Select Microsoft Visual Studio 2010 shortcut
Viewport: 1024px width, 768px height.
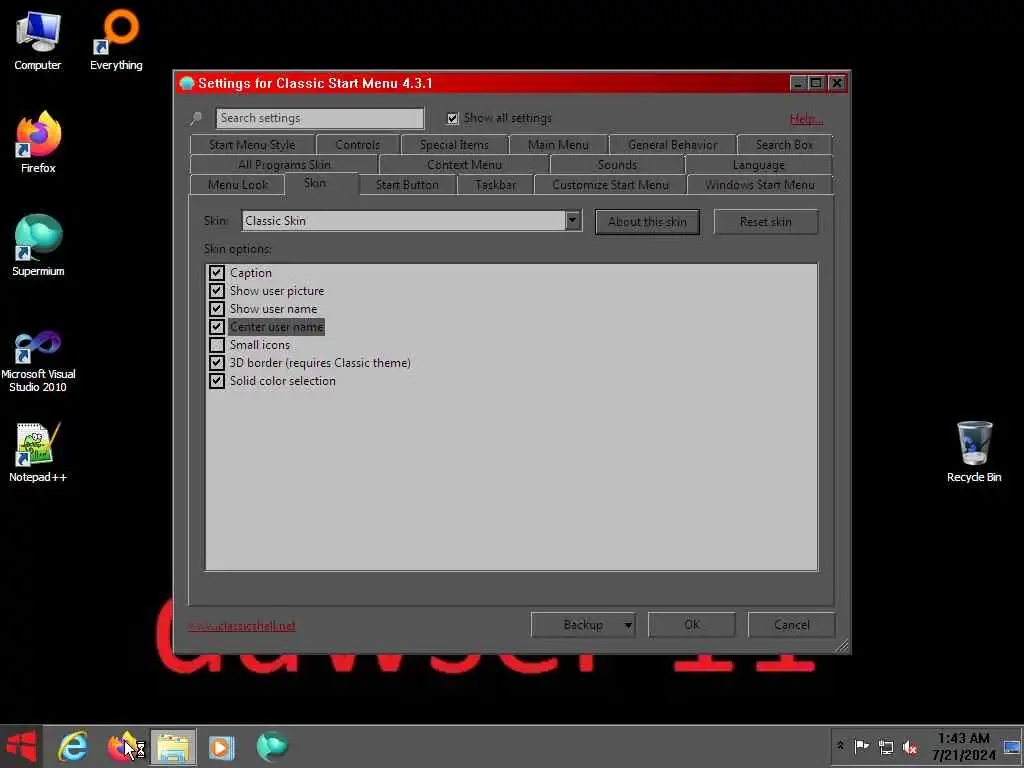click(38, 361)
